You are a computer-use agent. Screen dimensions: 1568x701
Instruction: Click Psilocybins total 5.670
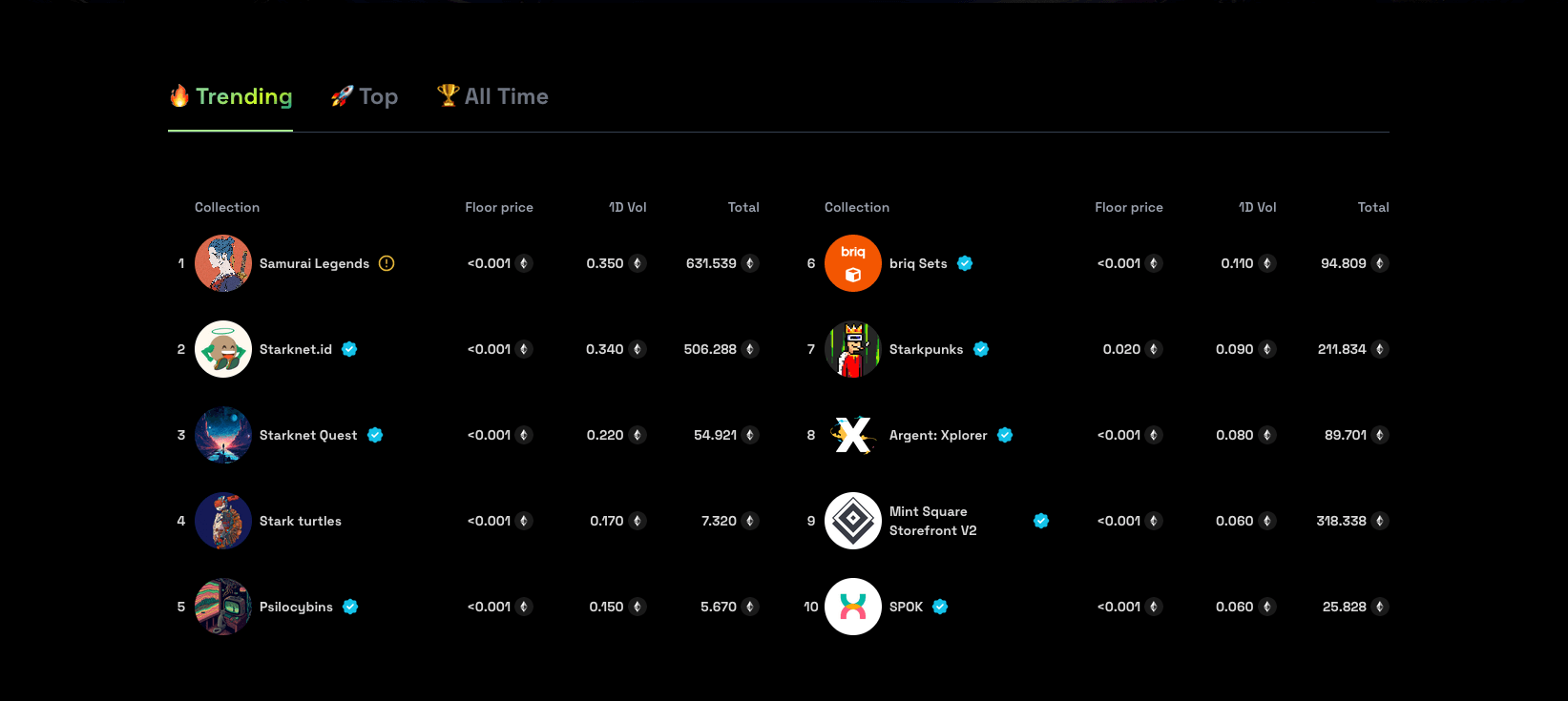(719, 607)
